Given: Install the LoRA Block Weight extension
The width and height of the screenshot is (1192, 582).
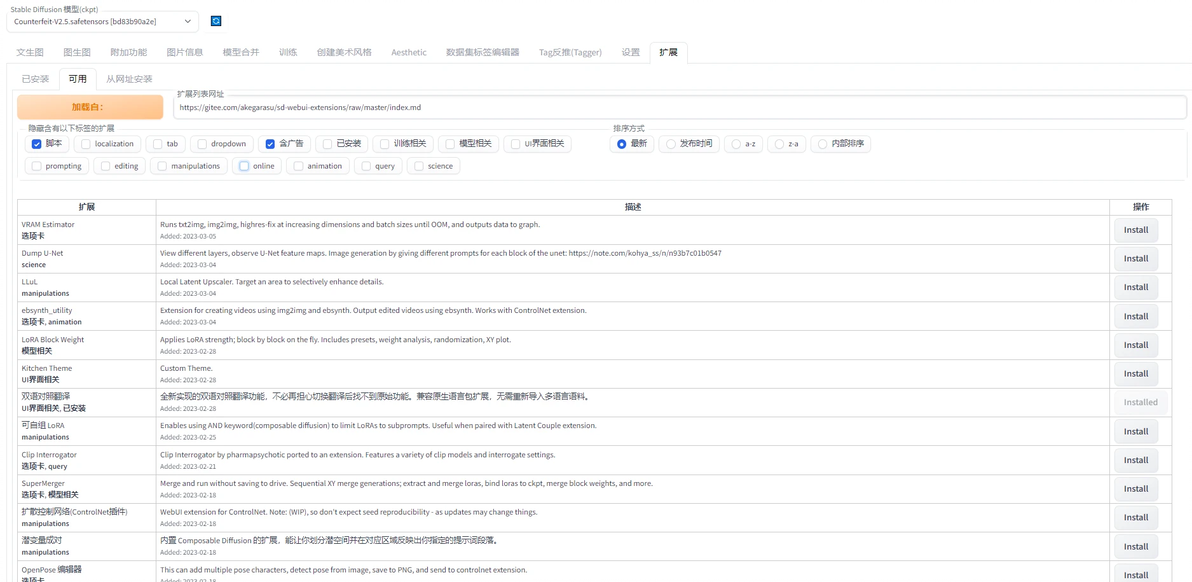Looking at the screenshot, I should pyautogui.click(x=1136, y=345).
